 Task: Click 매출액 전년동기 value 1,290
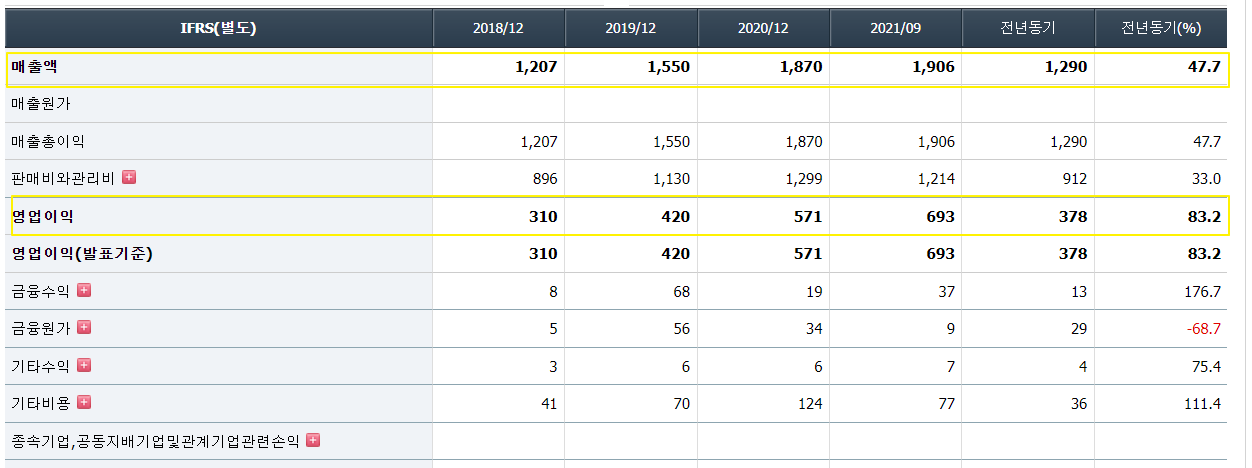tap(1066, 67)
